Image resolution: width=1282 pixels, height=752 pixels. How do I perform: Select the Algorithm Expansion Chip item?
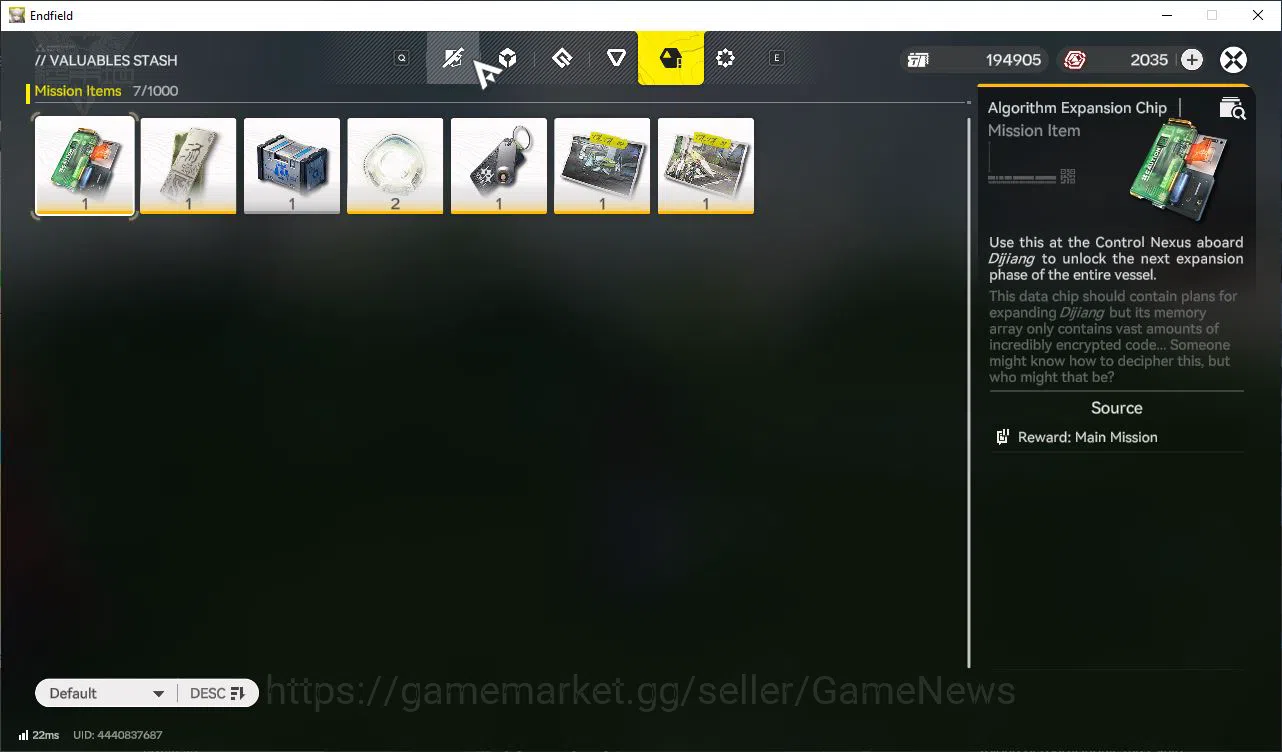pyautogui.click(x=85, y=166)
